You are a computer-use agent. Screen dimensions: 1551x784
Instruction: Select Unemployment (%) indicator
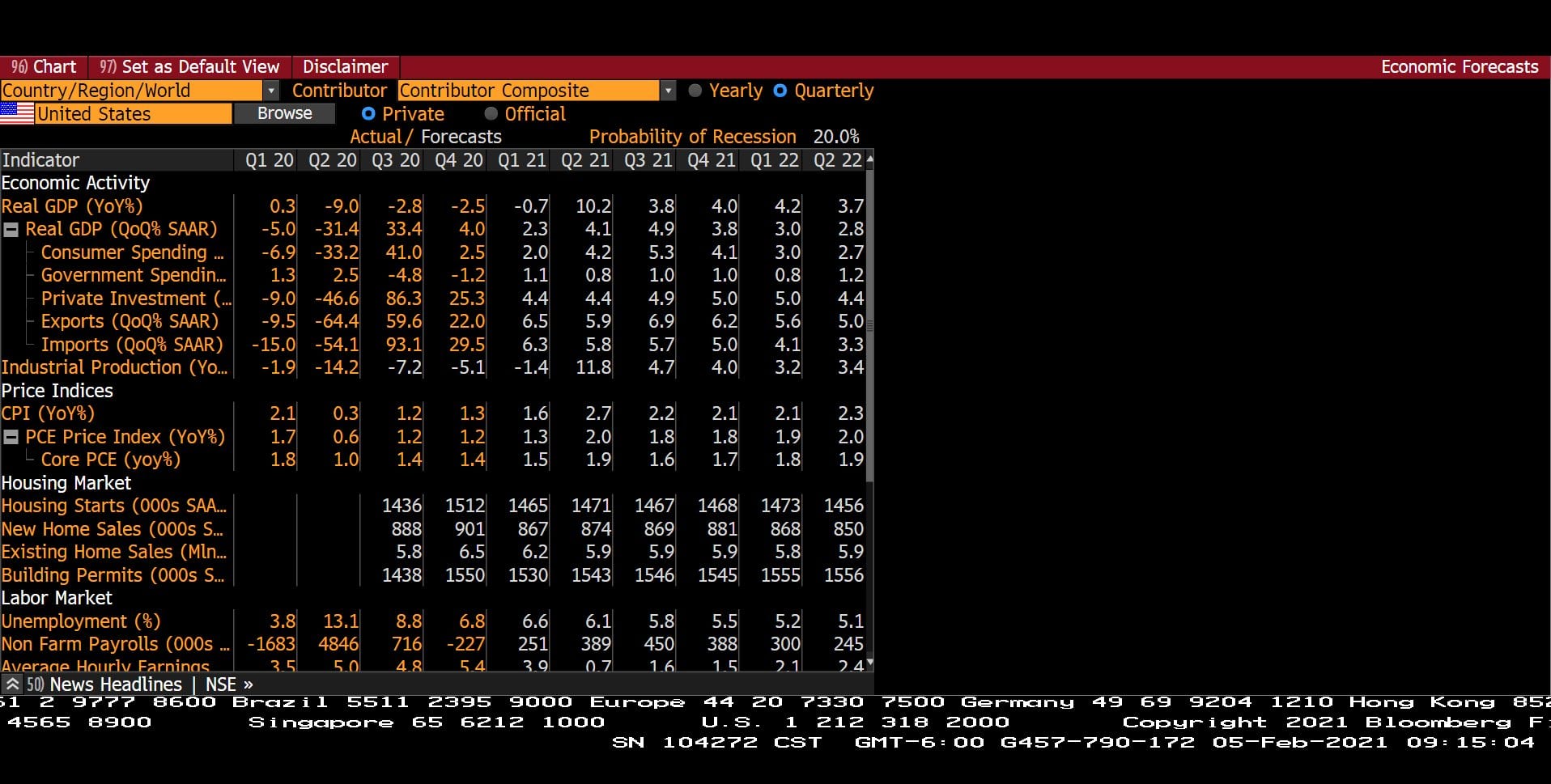coord(81,621)
